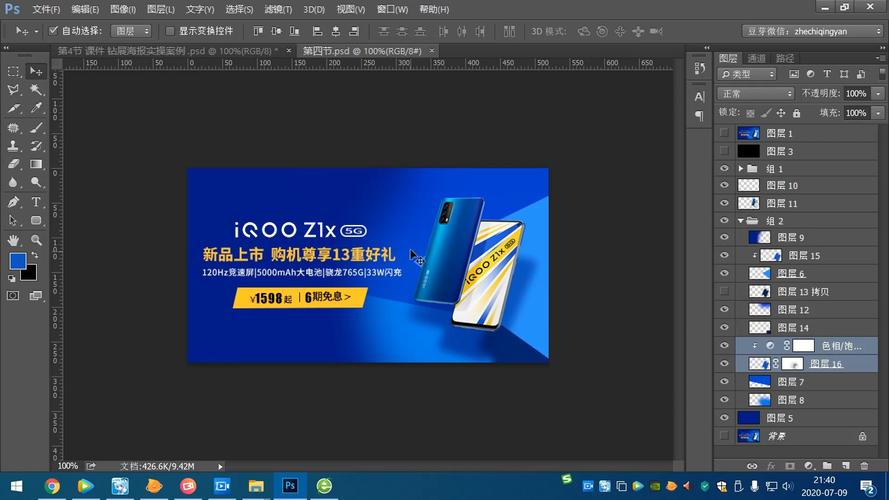Select the Rectangular Marquee tool
Image resolution: width=889 pixels, height=500 pixels.
click(x=14, y=71)
